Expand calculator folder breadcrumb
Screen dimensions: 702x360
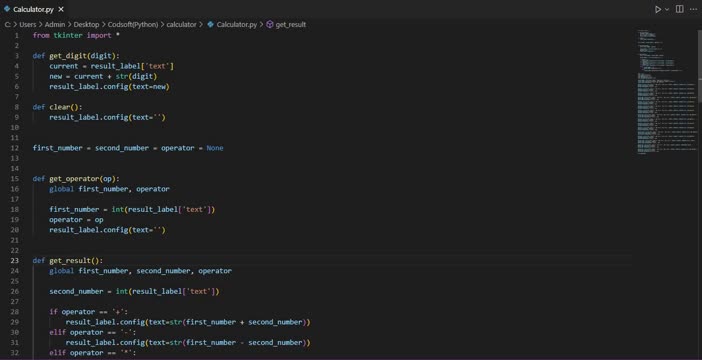181,25
